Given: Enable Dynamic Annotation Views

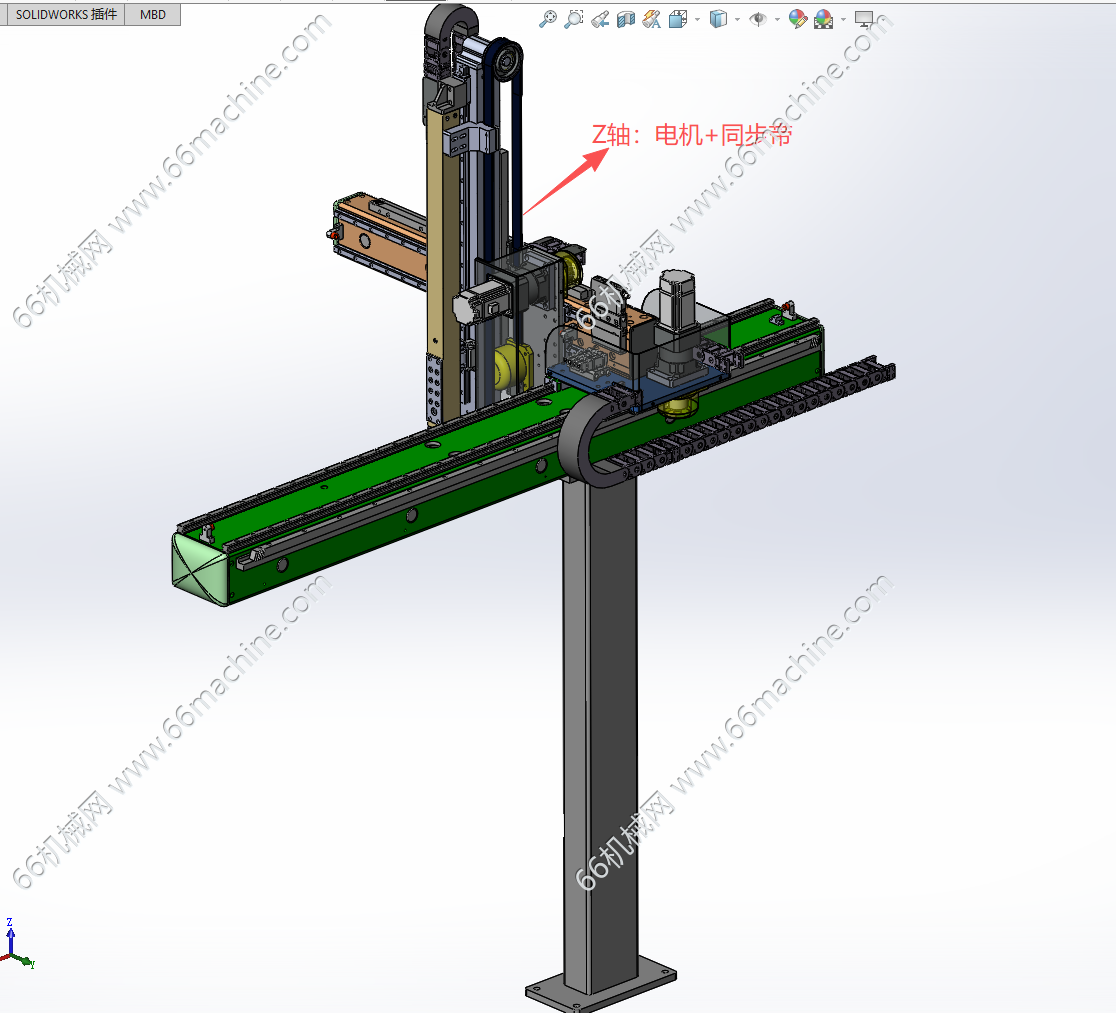Looking at the screenshot, I should coord(652,18).
